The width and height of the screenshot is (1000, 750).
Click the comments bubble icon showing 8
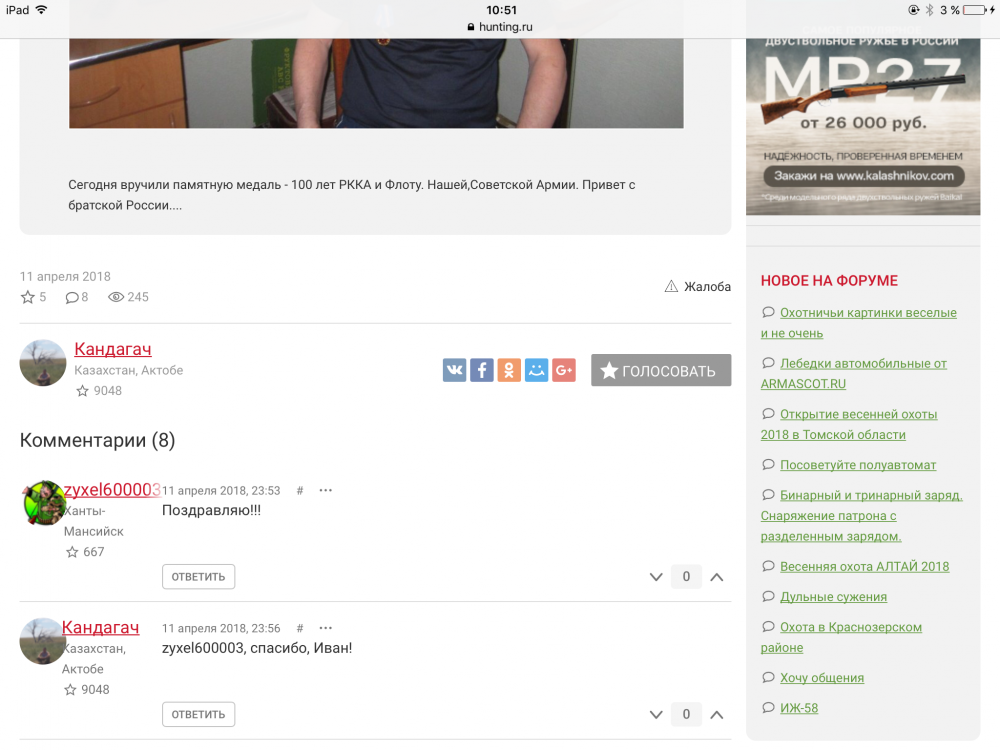coord(72,297)
